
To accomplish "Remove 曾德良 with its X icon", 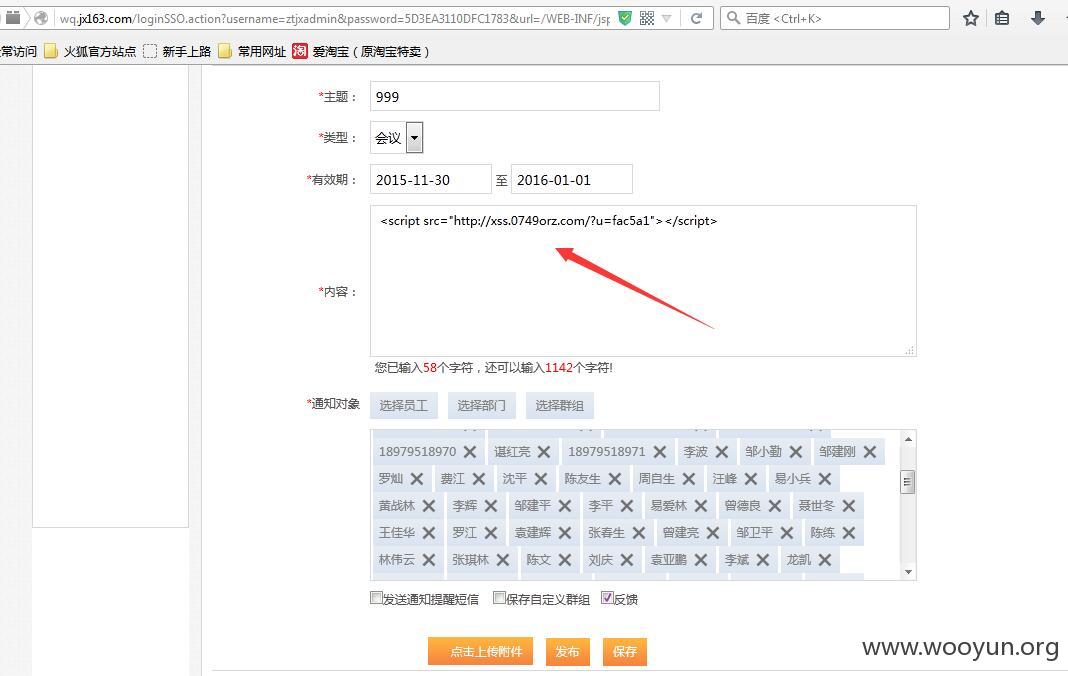I will [x=774, y=506].
